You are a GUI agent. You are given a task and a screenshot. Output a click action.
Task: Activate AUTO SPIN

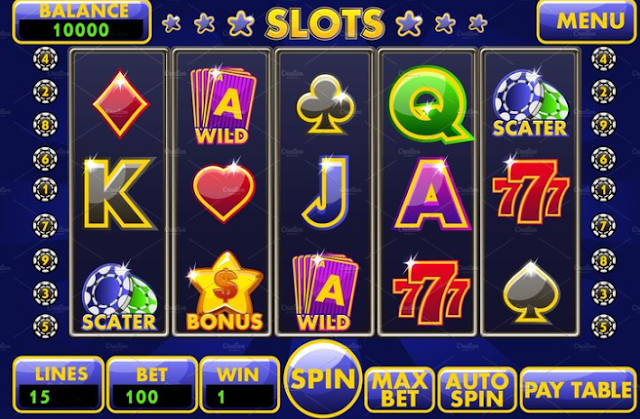tap(477, 389)
